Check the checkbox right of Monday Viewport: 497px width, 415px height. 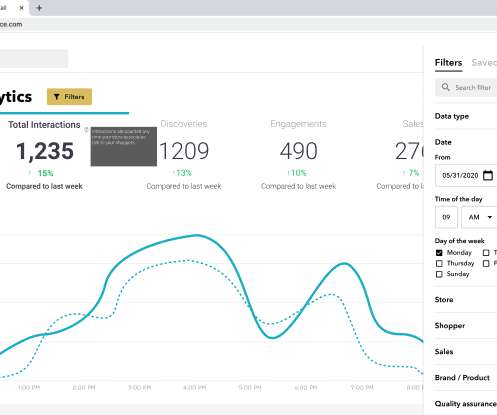pyautogui.click(x=486, y=253)
